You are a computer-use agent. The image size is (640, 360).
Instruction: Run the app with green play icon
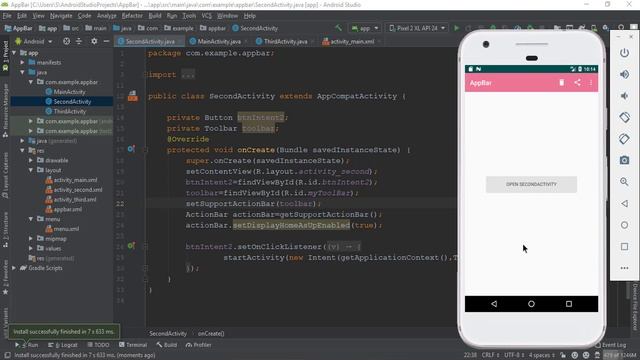[456, 28]
